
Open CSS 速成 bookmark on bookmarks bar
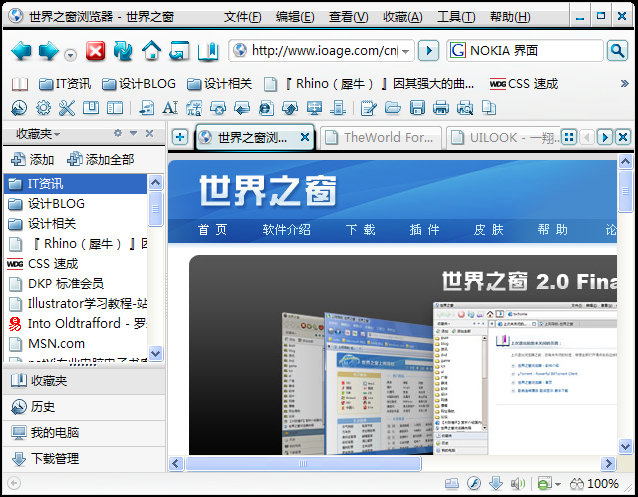click(524, 84)
